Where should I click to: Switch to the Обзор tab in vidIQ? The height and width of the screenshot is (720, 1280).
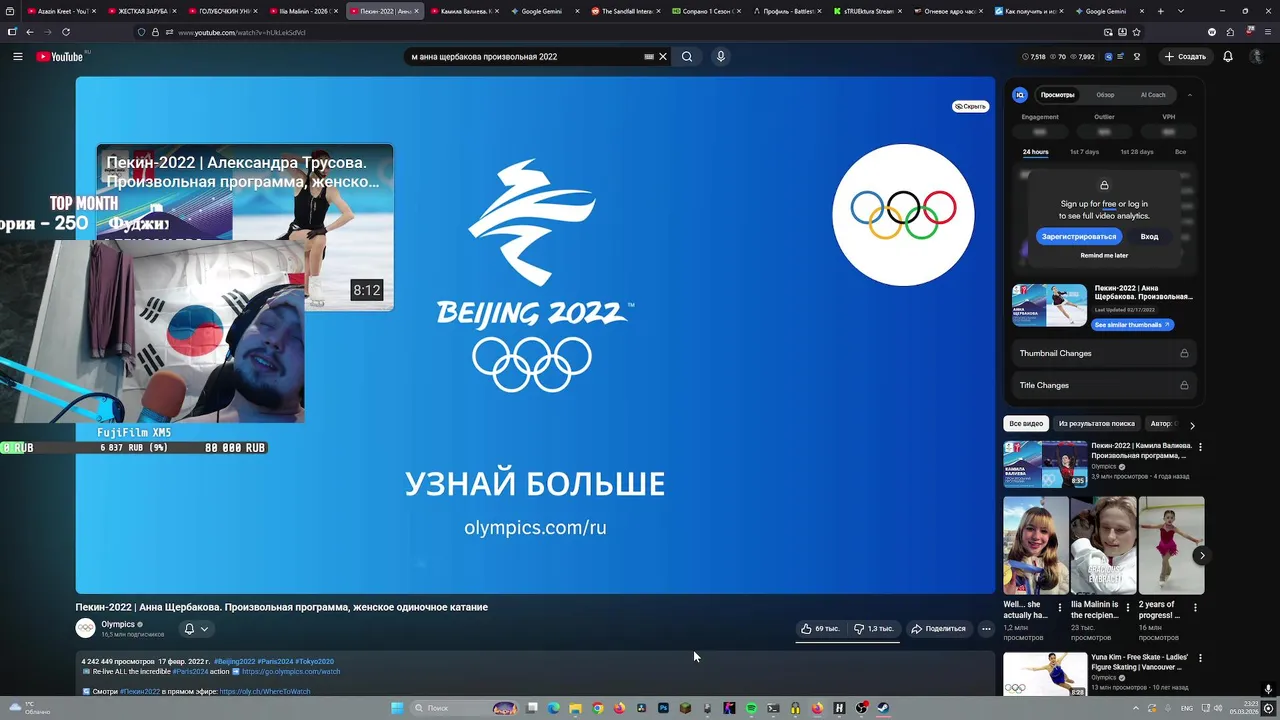(1105, 95)
